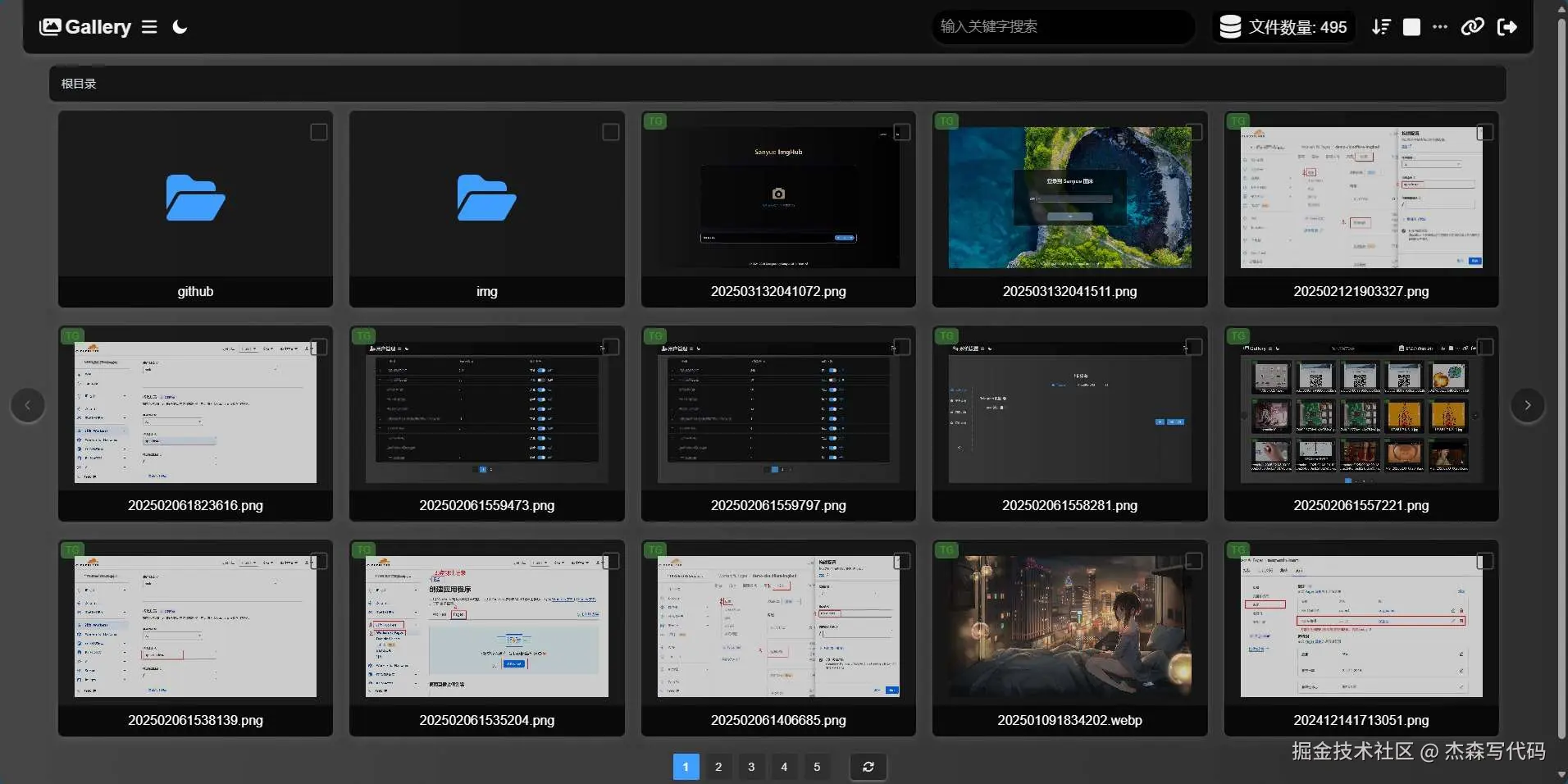
Task: Open the three-dots more options menu
Action: tap(1440, 27)
